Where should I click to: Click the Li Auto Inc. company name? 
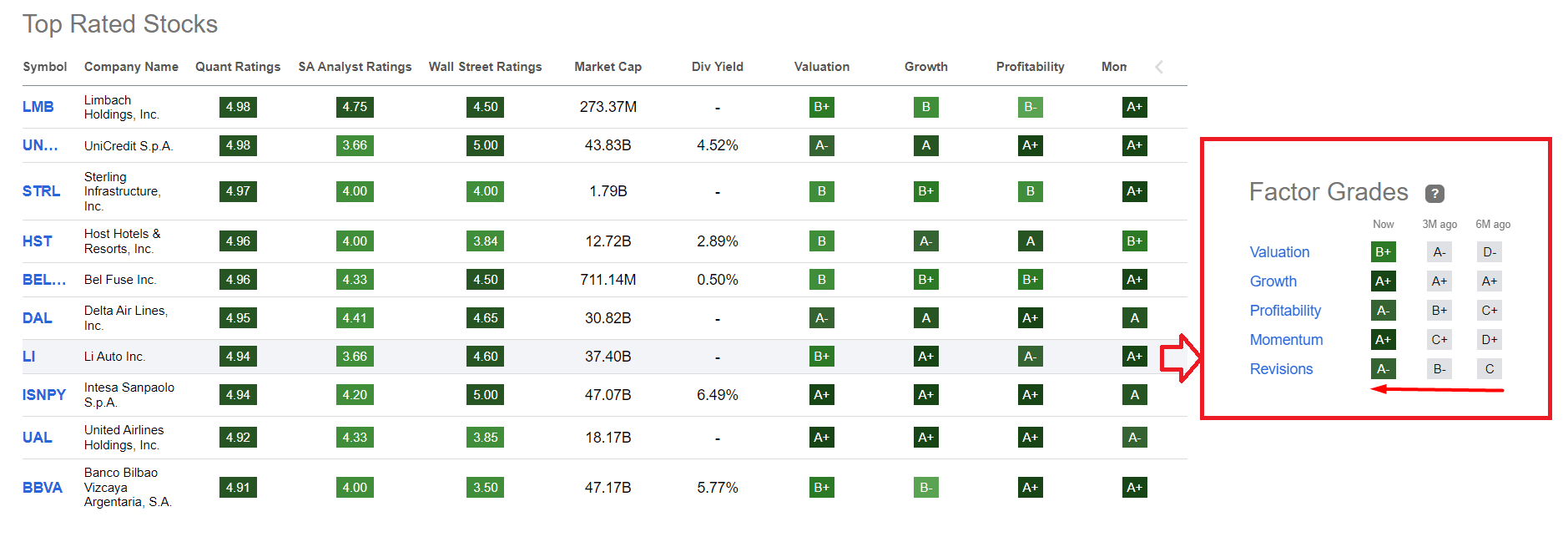pos(115,357)
